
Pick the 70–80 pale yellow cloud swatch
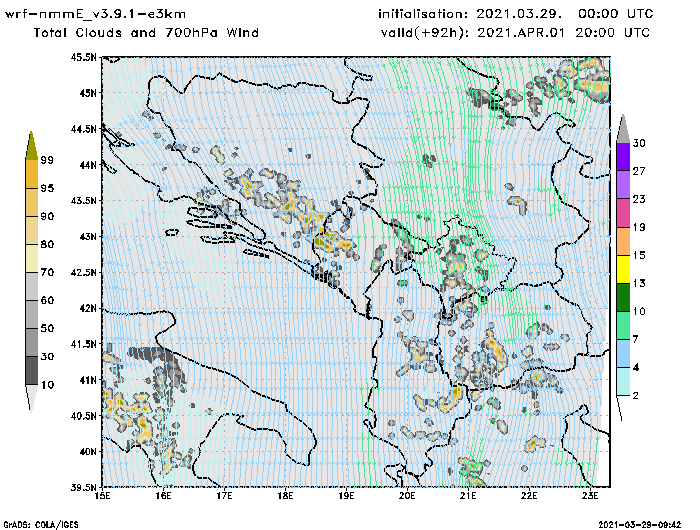click(x=32, y=259)
